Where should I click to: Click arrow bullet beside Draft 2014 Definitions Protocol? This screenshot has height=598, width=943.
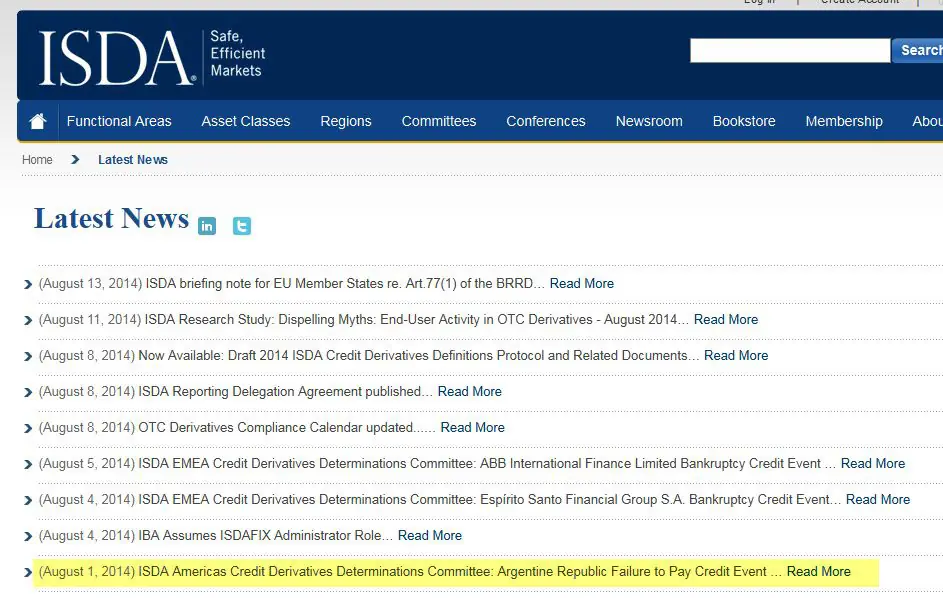pos(28,356)
